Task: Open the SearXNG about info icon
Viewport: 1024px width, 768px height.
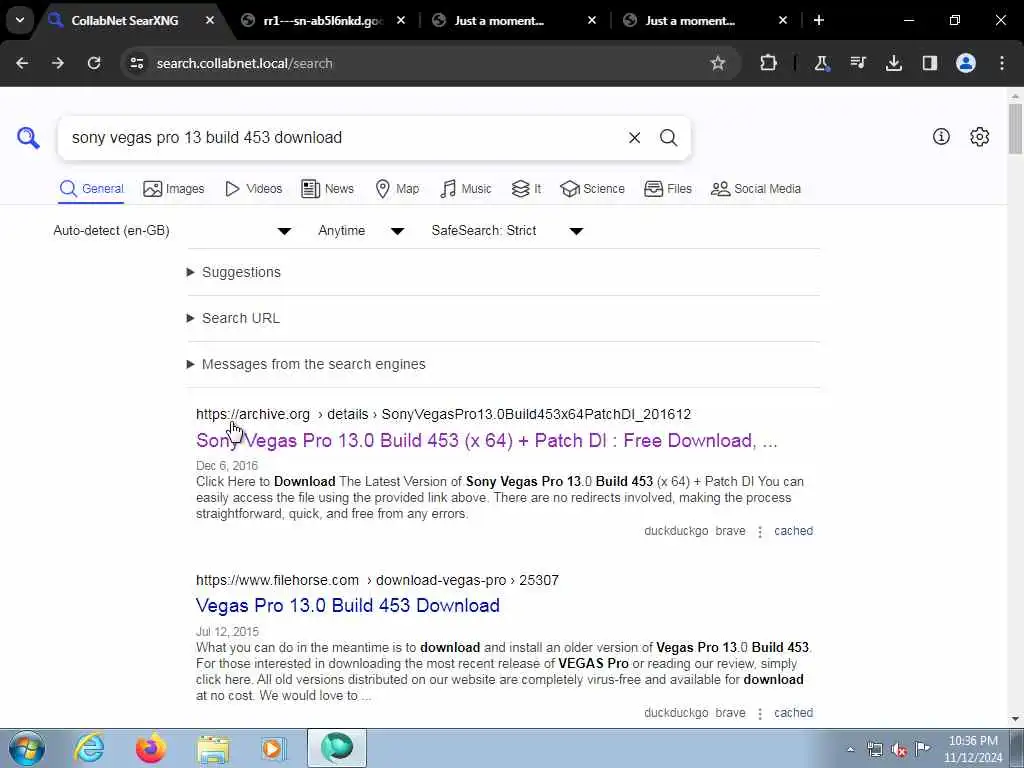Action: pos(941,136)
